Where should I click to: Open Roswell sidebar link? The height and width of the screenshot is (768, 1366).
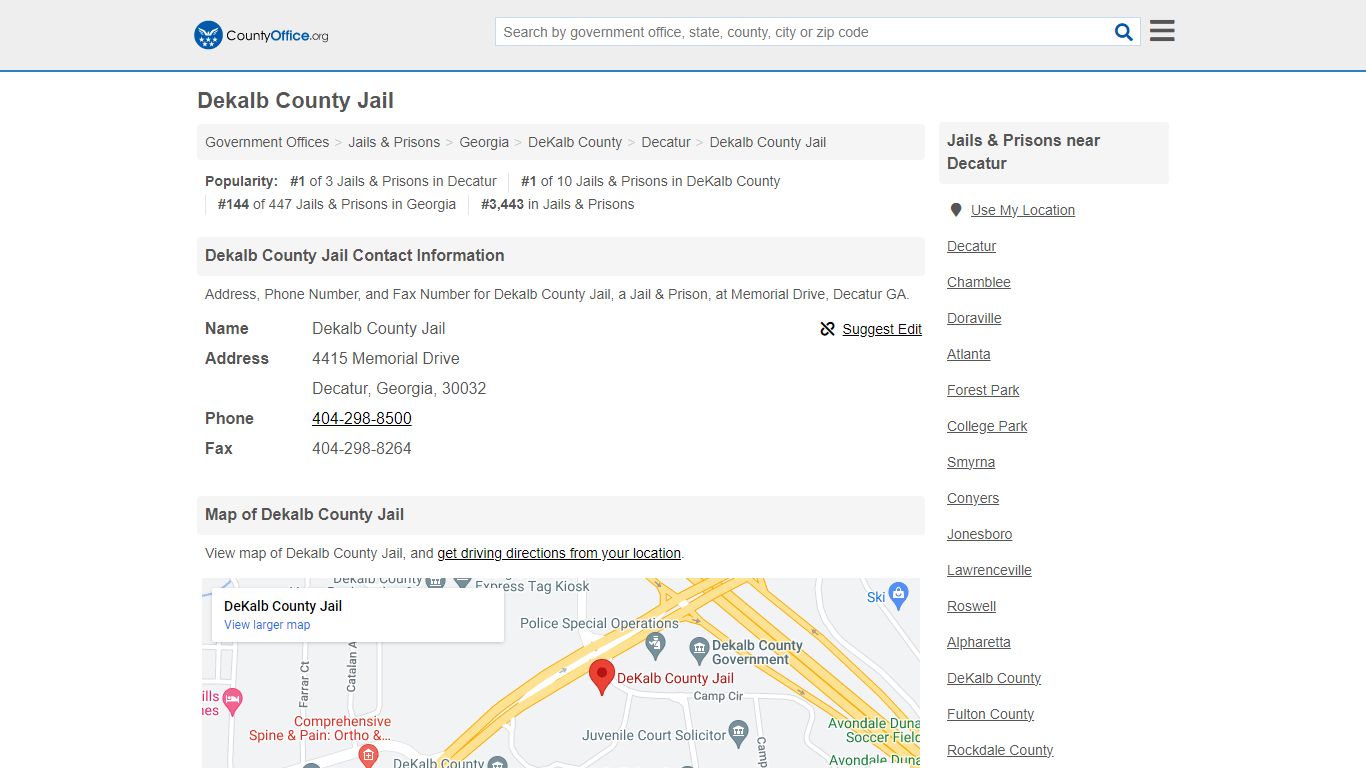971,606
